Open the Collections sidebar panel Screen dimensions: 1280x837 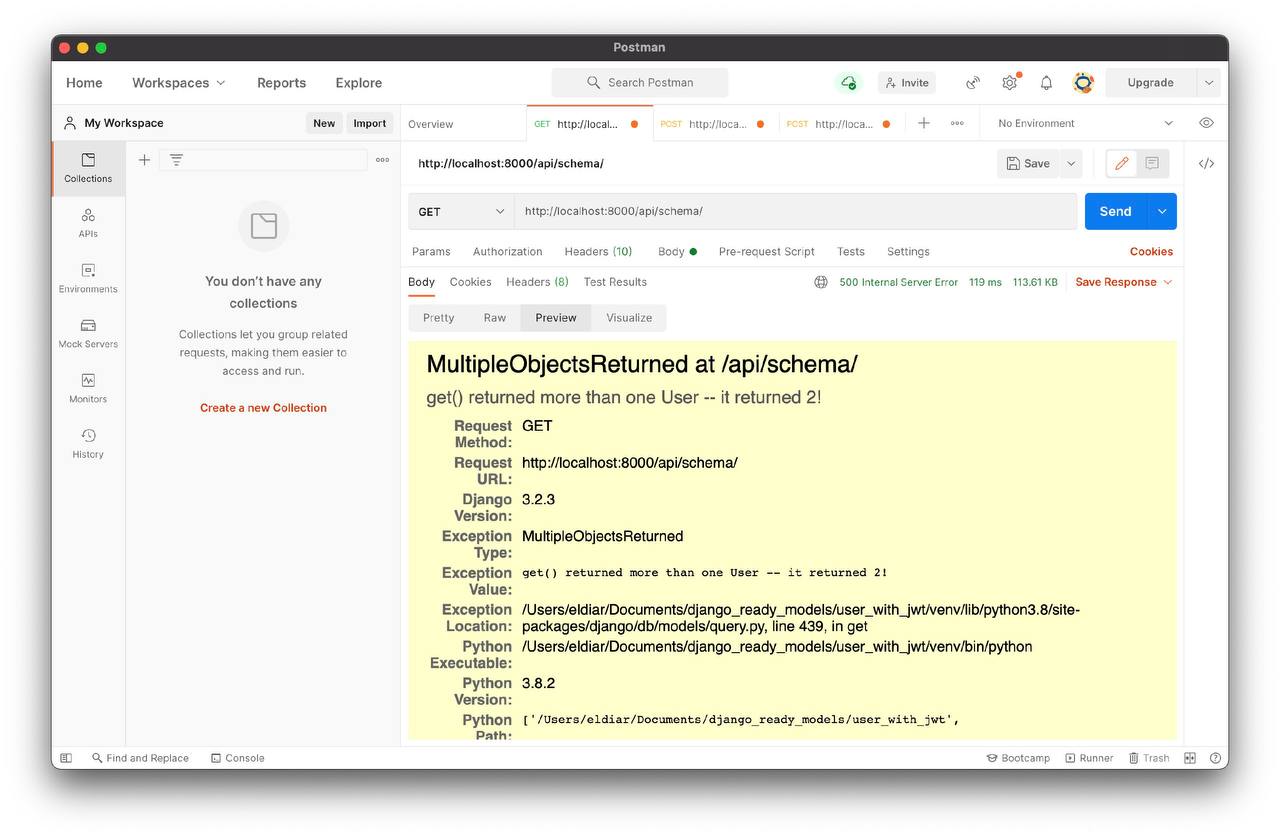tap(88, 168)
